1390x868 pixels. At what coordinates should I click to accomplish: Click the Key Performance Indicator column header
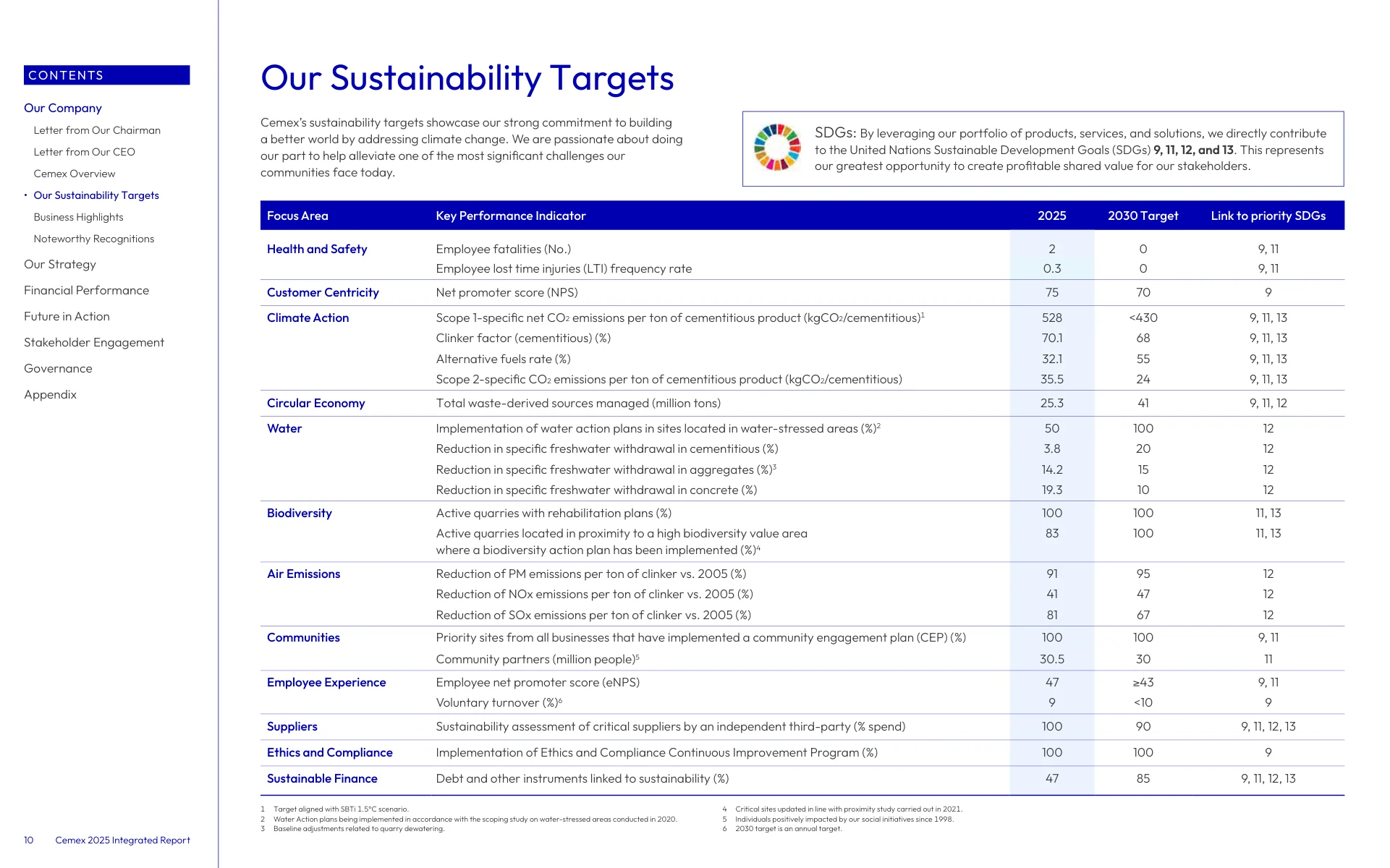coord(511,216)
